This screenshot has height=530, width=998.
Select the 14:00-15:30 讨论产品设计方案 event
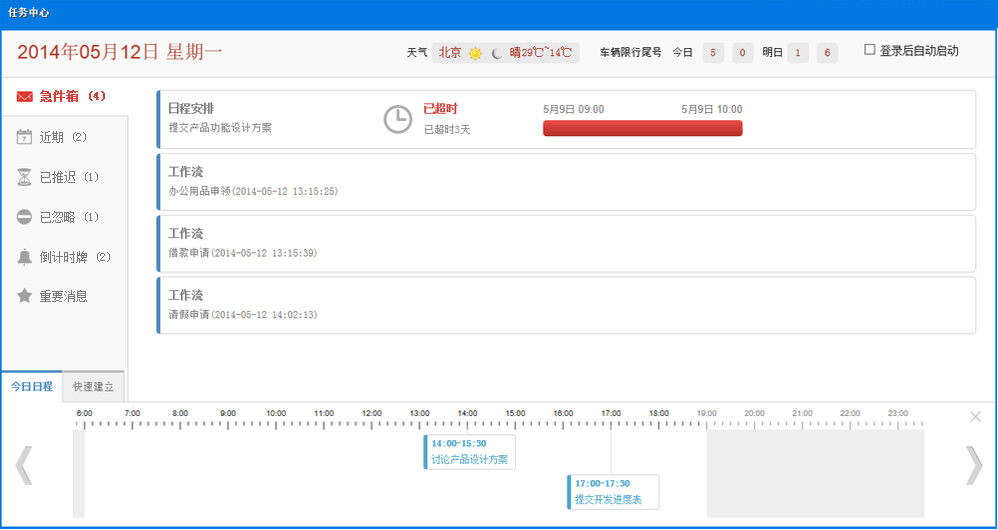[x=470, y=452]
